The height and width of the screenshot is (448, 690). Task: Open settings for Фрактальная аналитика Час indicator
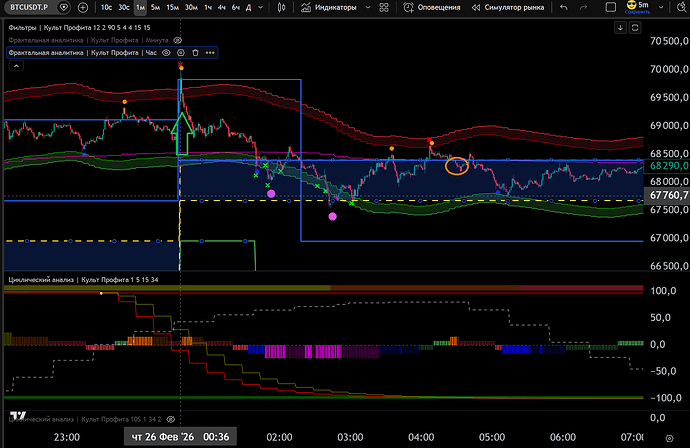point(181,52)
